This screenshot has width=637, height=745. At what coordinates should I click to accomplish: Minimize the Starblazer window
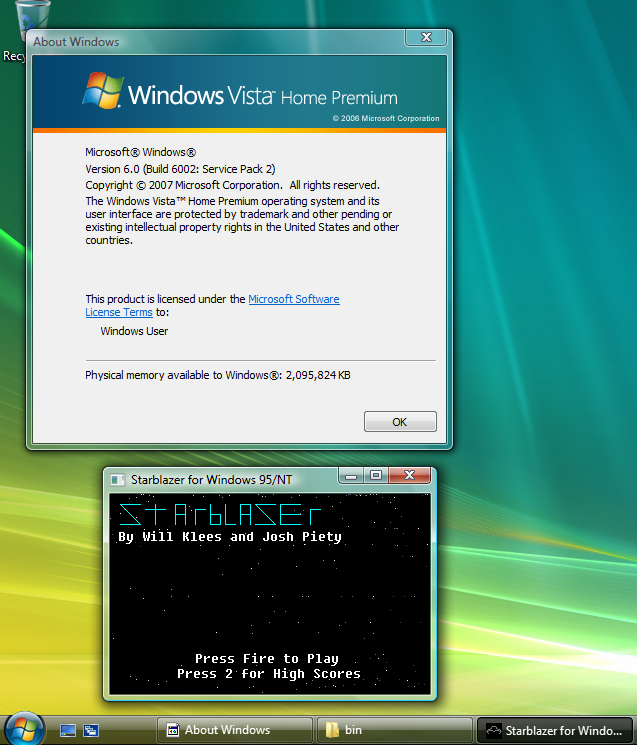coord(350,476)
